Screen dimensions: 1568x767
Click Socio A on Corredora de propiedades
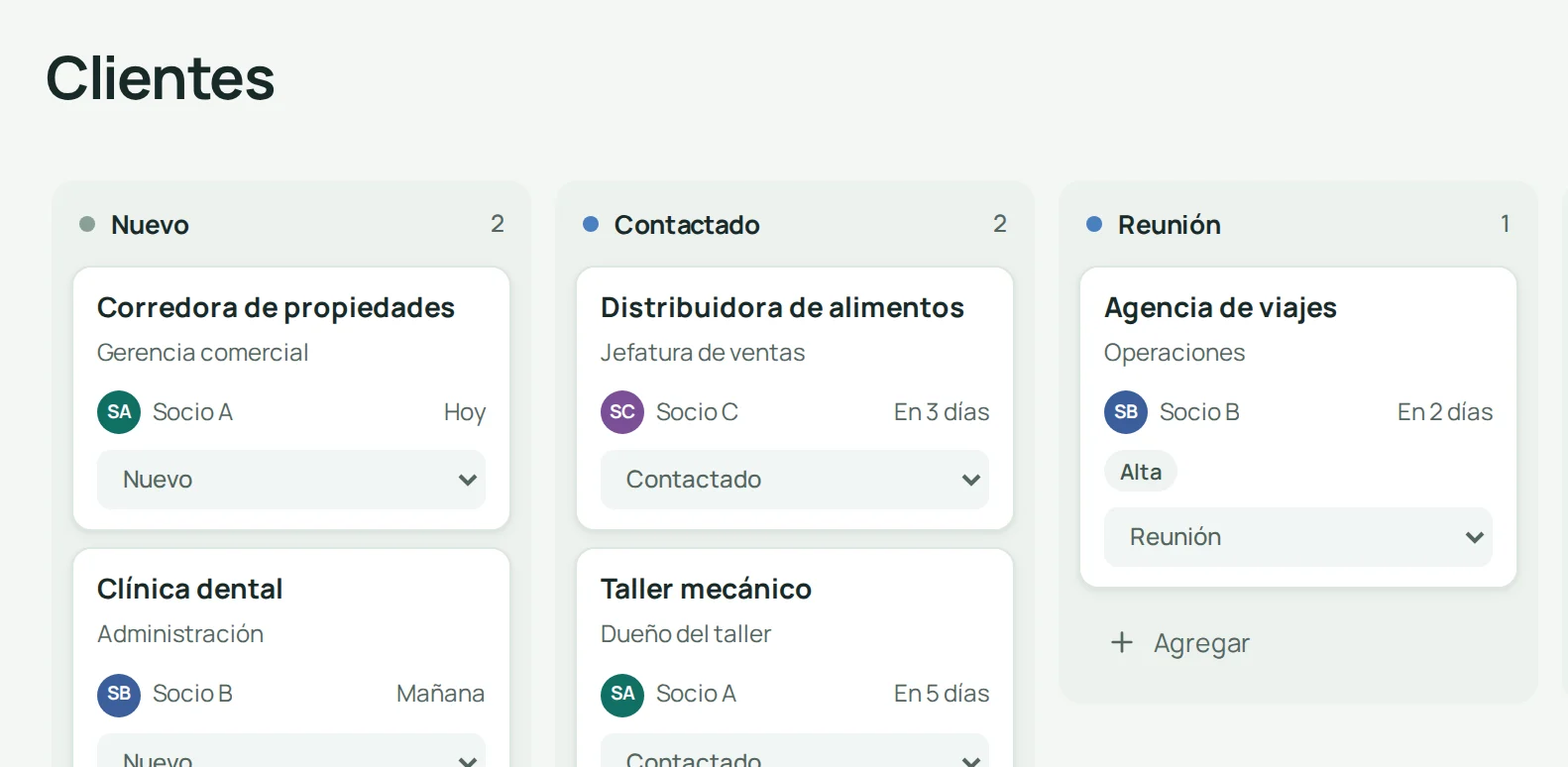point(192,412)
